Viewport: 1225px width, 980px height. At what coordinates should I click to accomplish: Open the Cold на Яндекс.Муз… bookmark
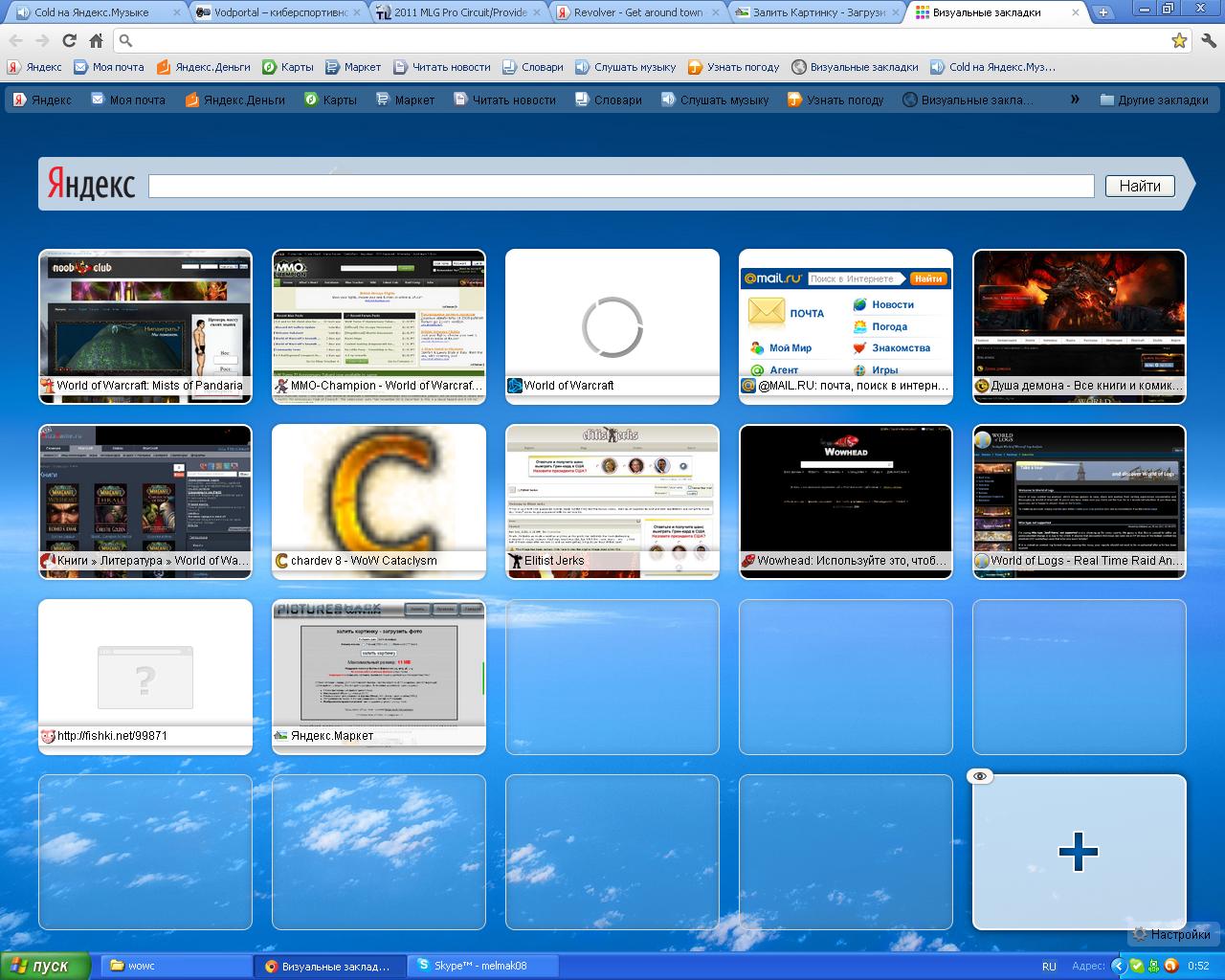(x=992, y=67)
